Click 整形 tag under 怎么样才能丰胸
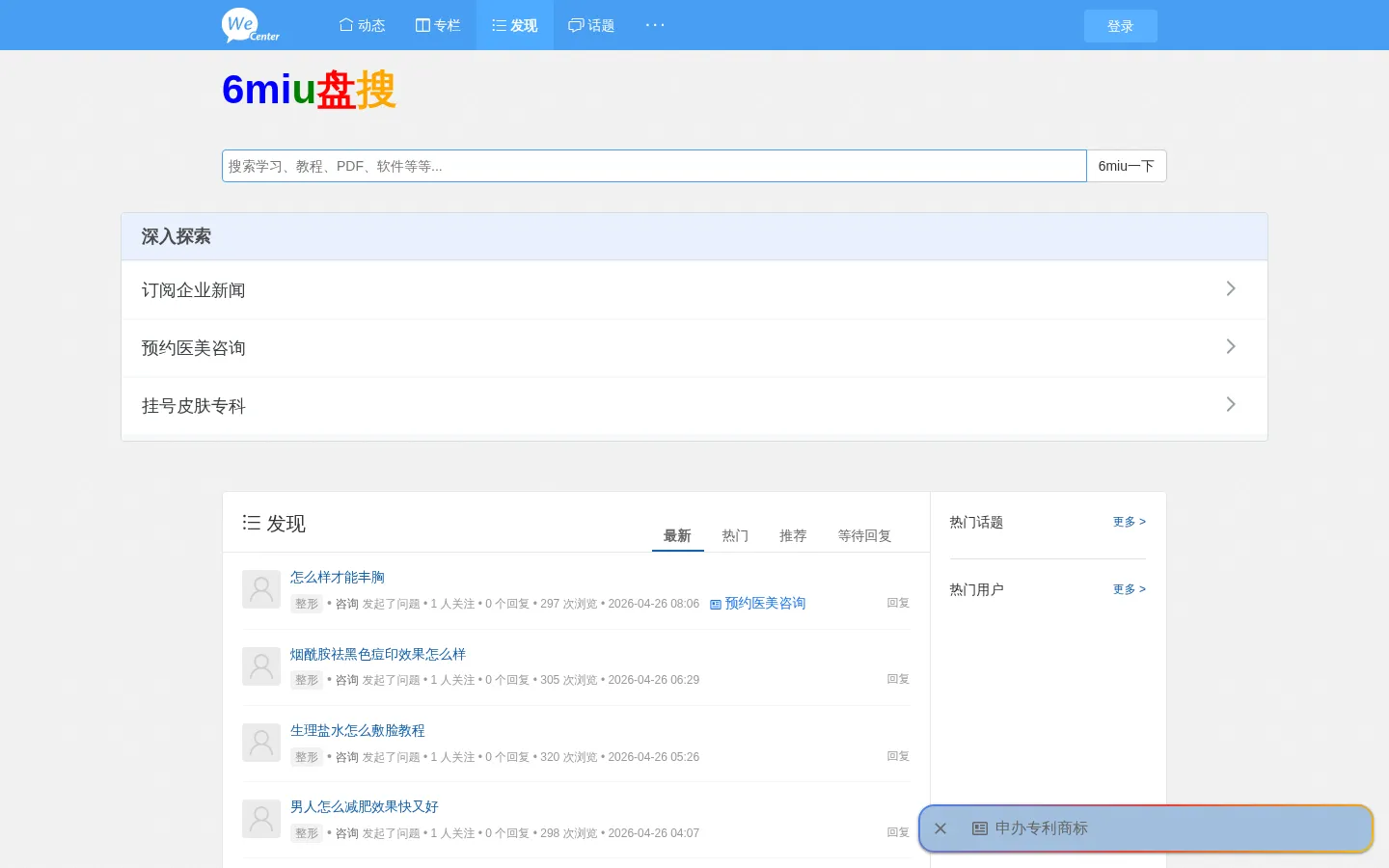Image resolution: width=1389 pixels, height=868 pixels. (x=307, y=604)
